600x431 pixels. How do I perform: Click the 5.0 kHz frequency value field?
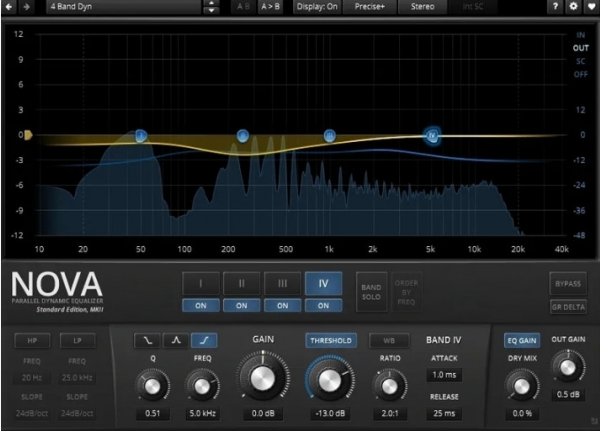(202, 413)
